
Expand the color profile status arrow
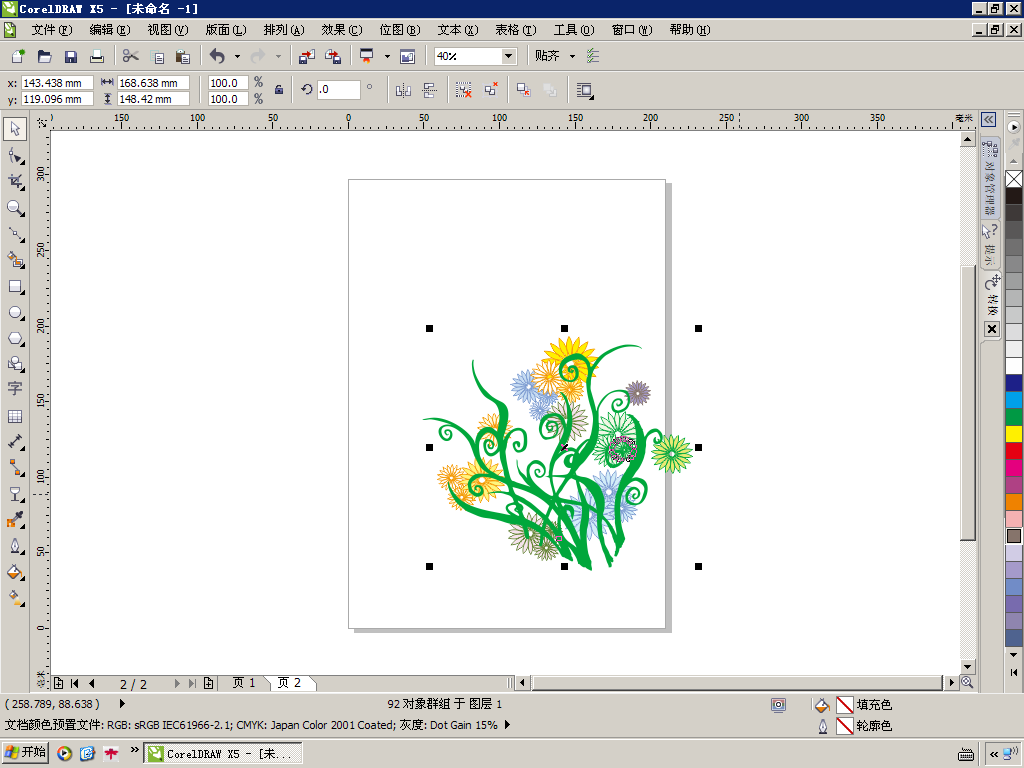click(x=507, y=725)
